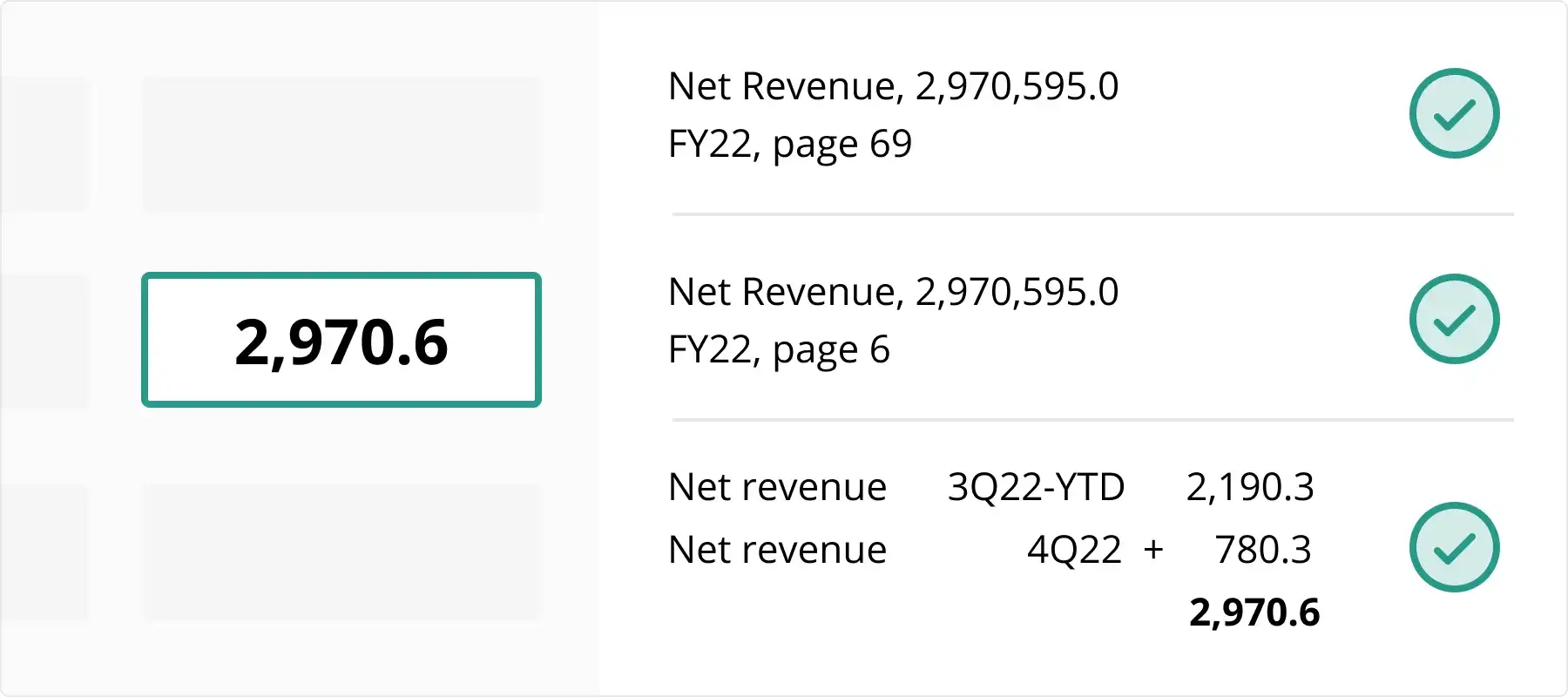Click the checkmark beside FY22, page 69
This screenshot has height=697, width=1568.
[1454, 113]
